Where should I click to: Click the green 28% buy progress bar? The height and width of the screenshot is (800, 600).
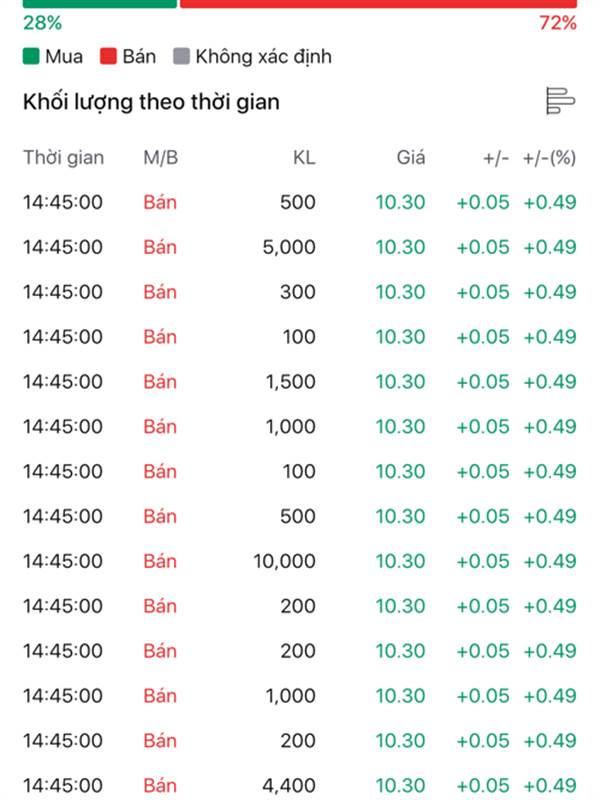pyautogui.click(x=99, y=4)
